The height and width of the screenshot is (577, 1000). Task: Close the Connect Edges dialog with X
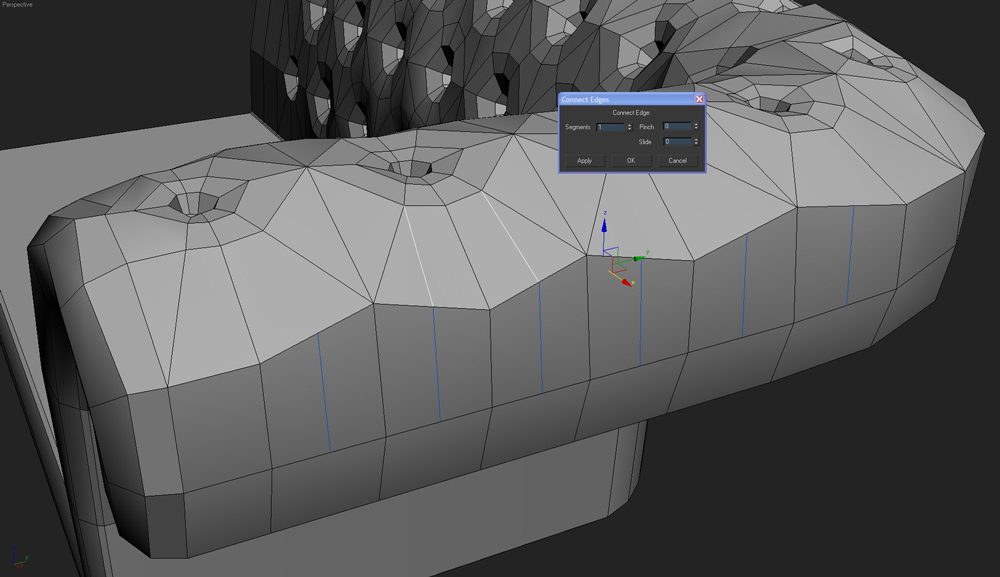click(x=699, y=99)
